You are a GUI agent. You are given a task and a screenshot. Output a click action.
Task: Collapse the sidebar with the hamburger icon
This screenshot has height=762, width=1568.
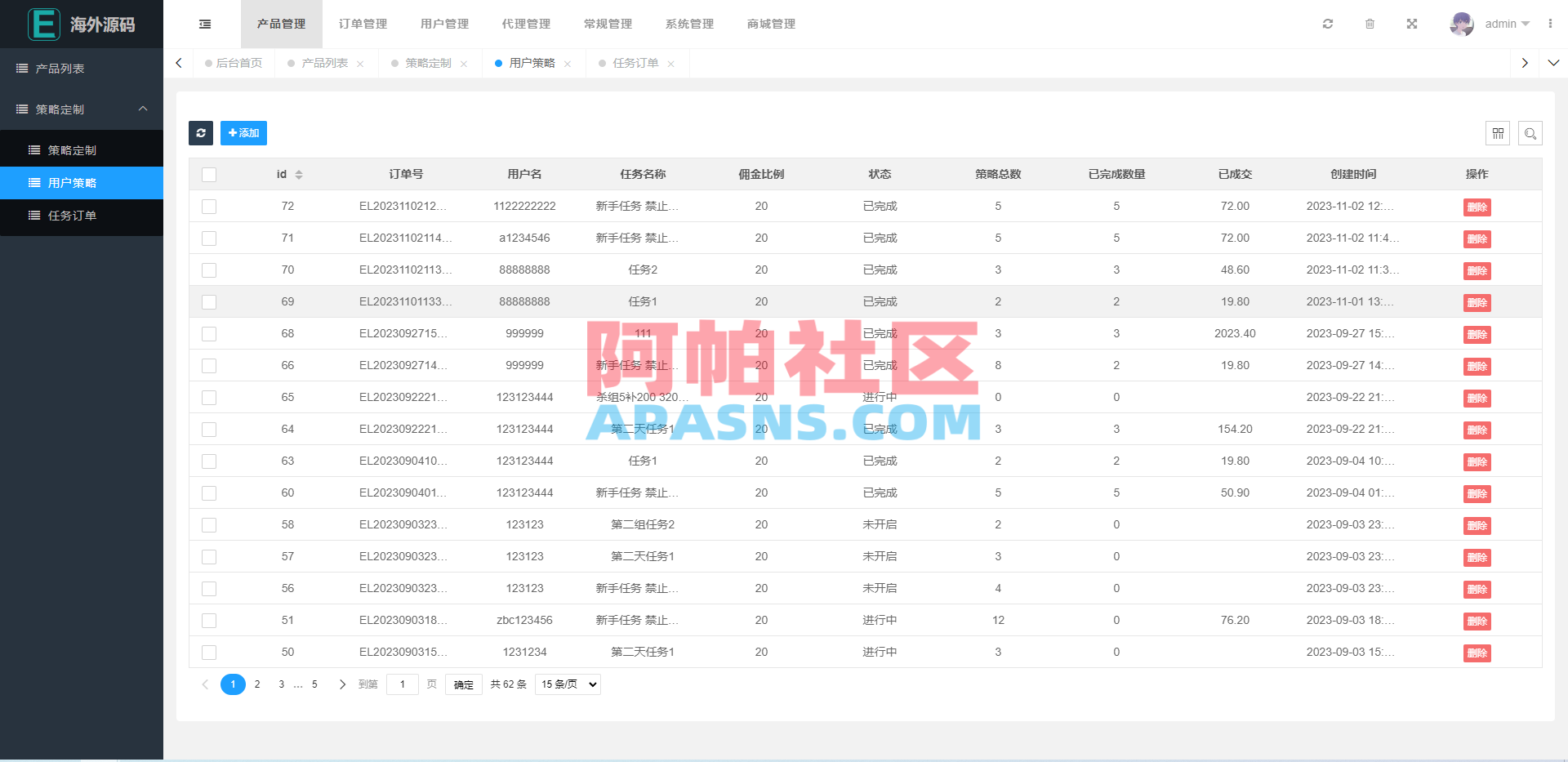tap(204, 24)
